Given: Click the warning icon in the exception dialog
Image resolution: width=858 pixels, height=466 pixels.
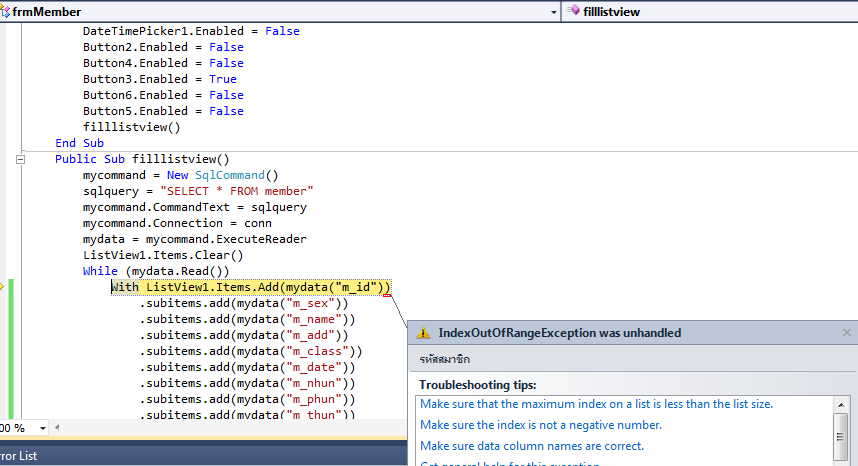Looking at the screenshot, I should pyautogui.click(x=424, y=333).
